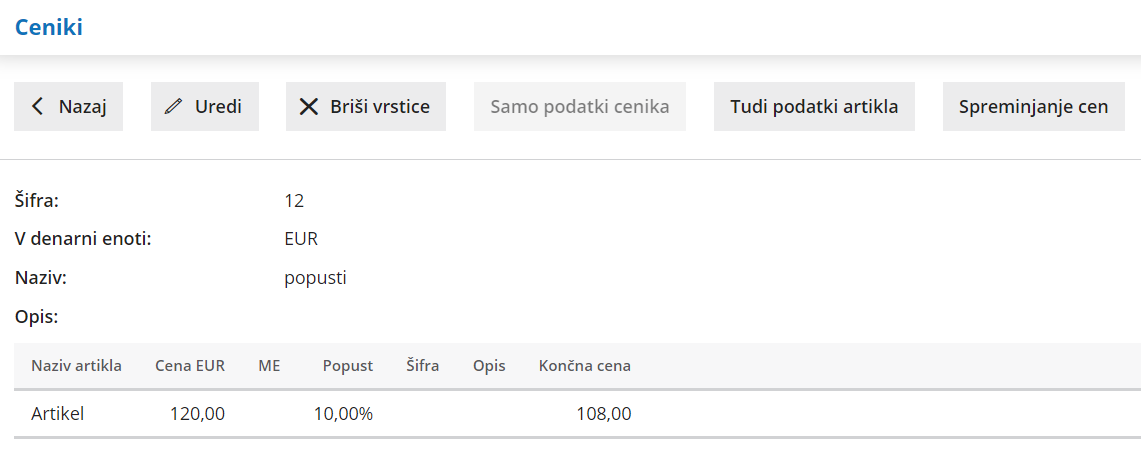Click the 10,00% discount cell
1141x453 pixels.
[x=343, y=413]
